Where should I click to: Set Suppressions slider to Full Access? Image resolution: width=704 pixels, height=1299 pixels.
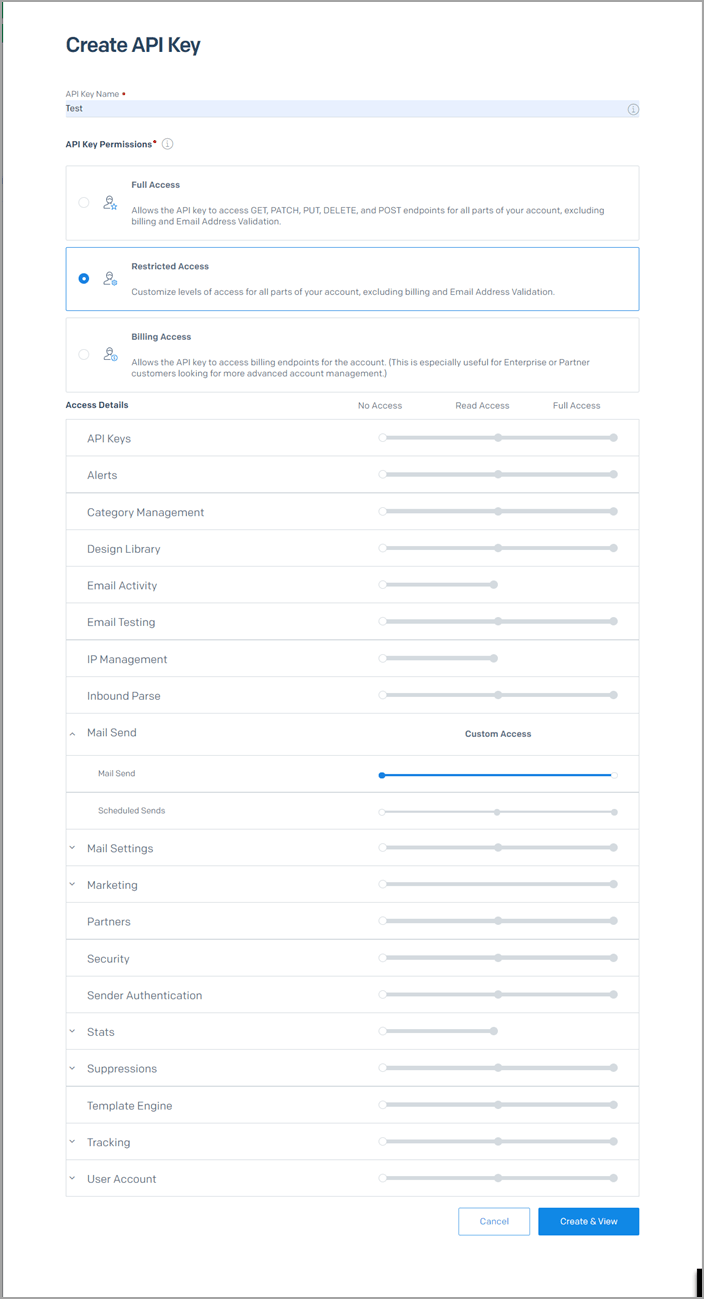(x=614, y=1068)
